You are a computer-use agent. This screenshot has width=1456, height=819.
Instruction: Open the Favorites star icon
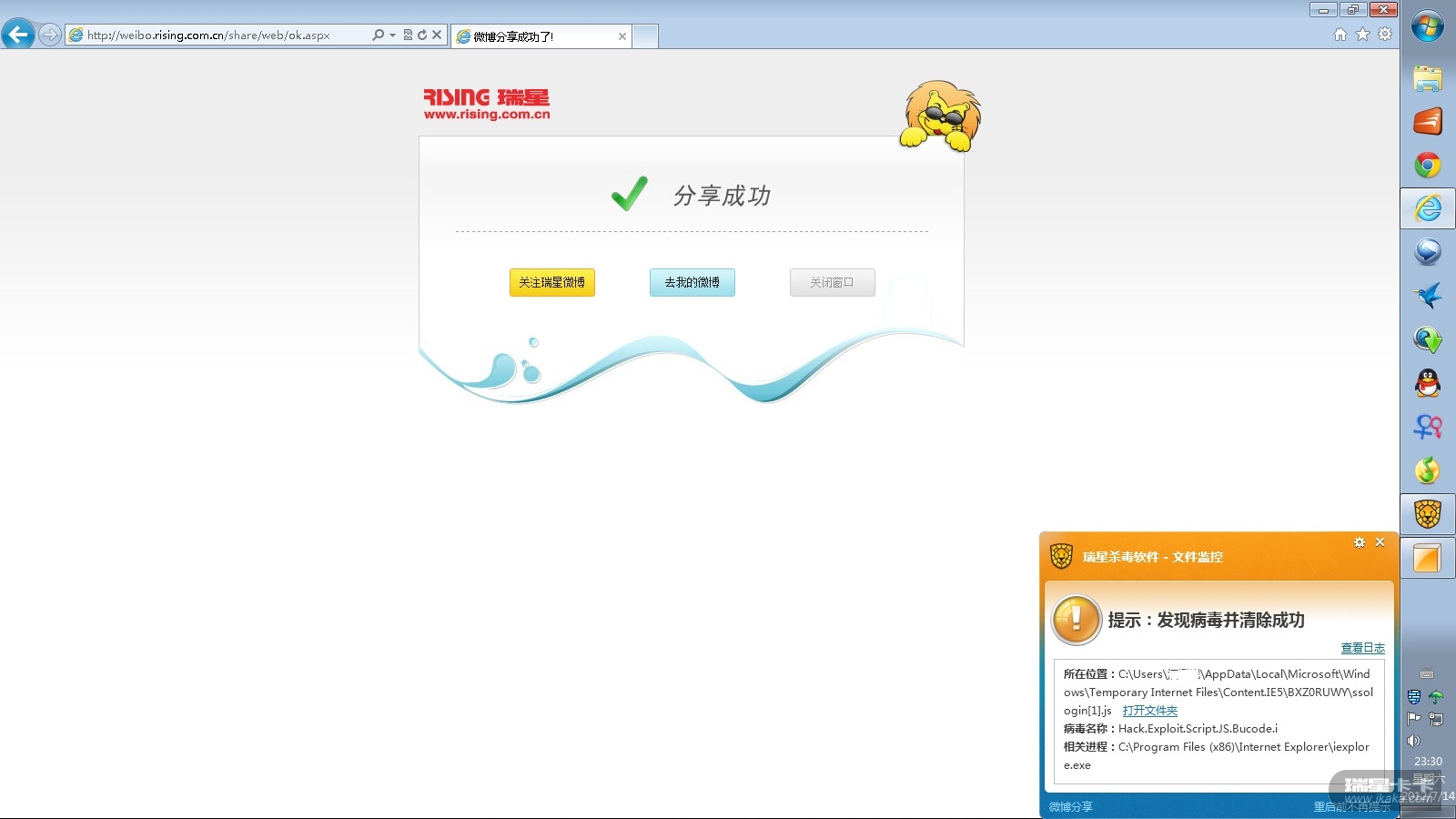pyautogui.click(x=1362, y=35)
